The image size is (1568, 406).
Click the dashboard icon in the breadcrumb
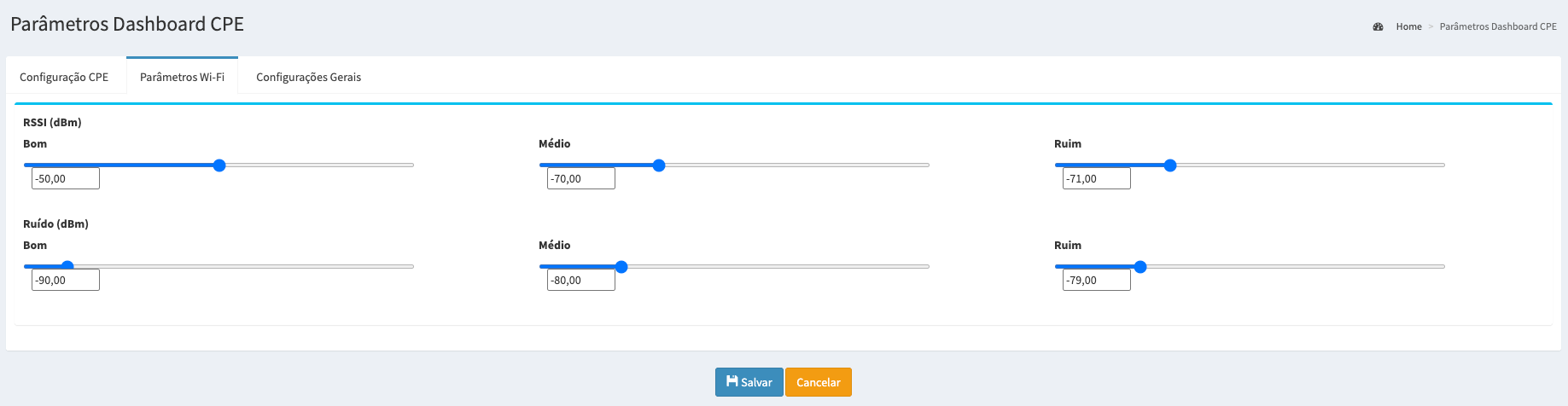pyautogui.click(x=1378, y=27)
